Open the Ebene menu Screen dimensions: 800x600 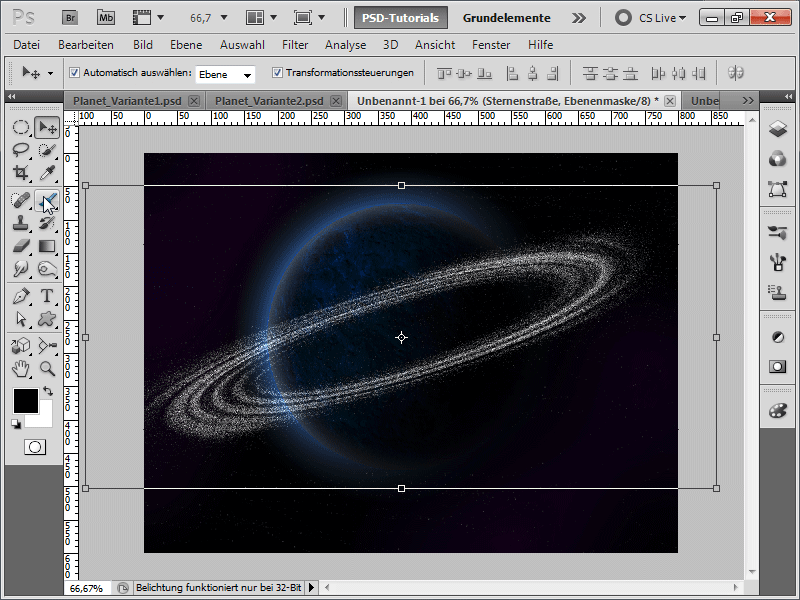tap(186, 45)
